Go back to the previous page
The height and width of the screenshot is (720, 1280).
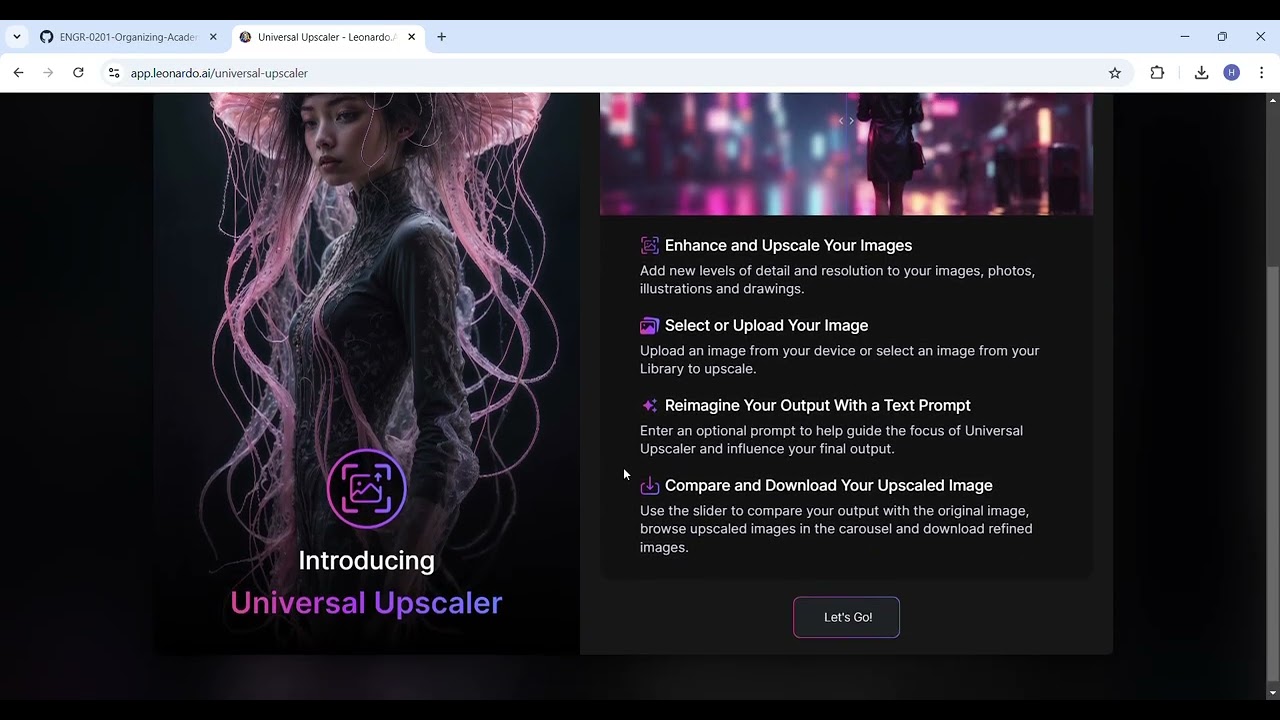tap(18, 73)
